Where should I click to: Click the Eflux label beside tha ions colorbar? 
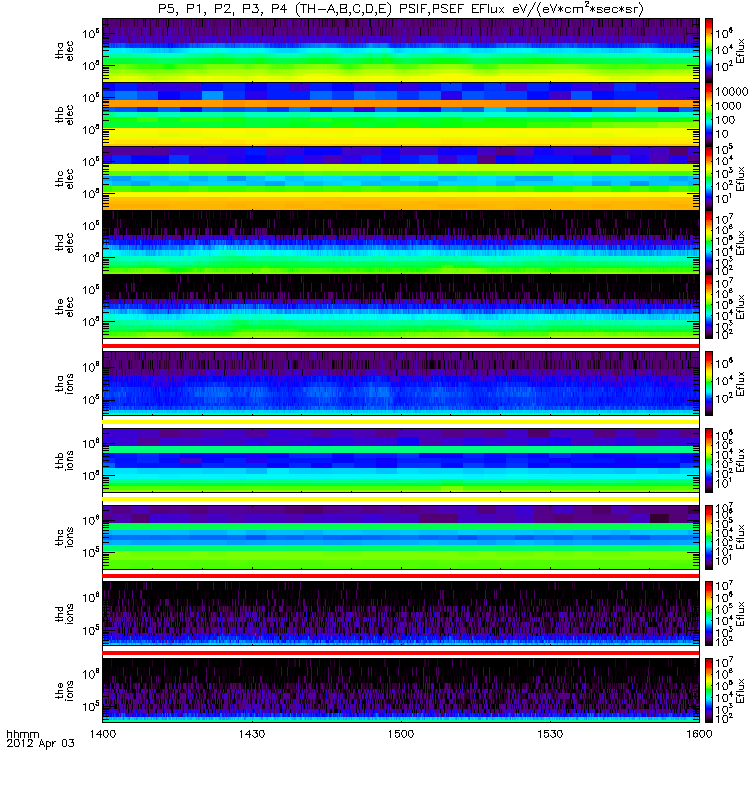pos(740,384)
